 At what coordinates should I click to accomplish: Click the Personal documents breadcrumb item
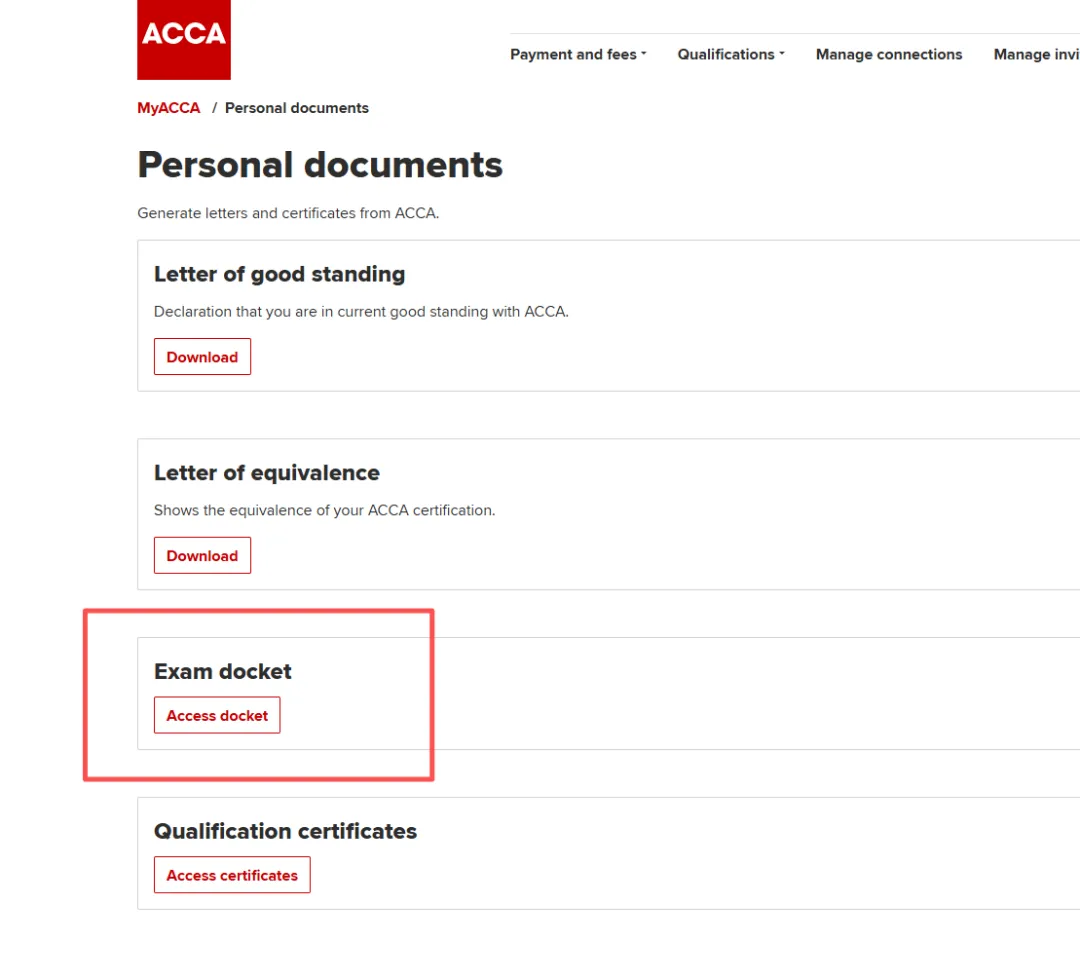pos(297,108)
